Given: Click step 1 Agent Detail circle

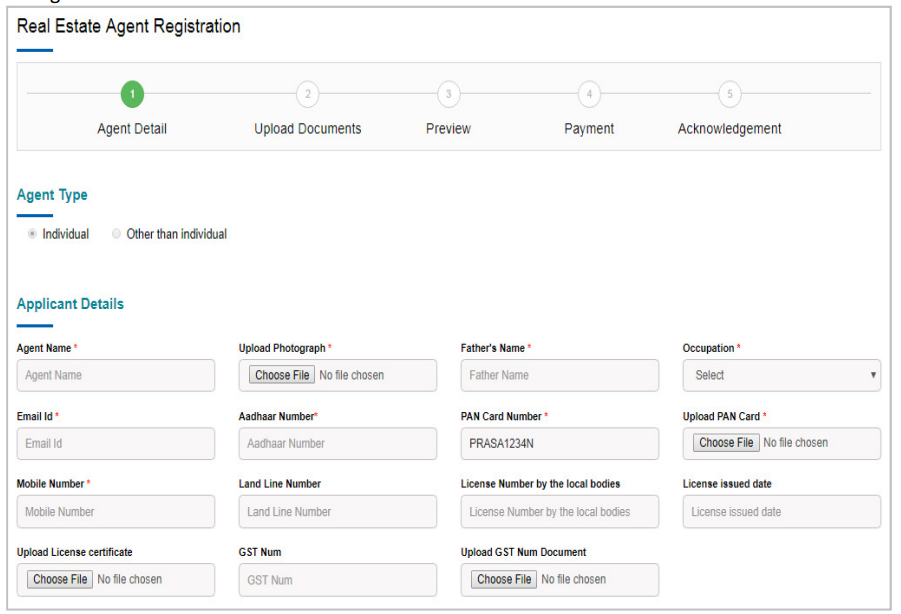Looking at the screenshot, I should (132, 95).
